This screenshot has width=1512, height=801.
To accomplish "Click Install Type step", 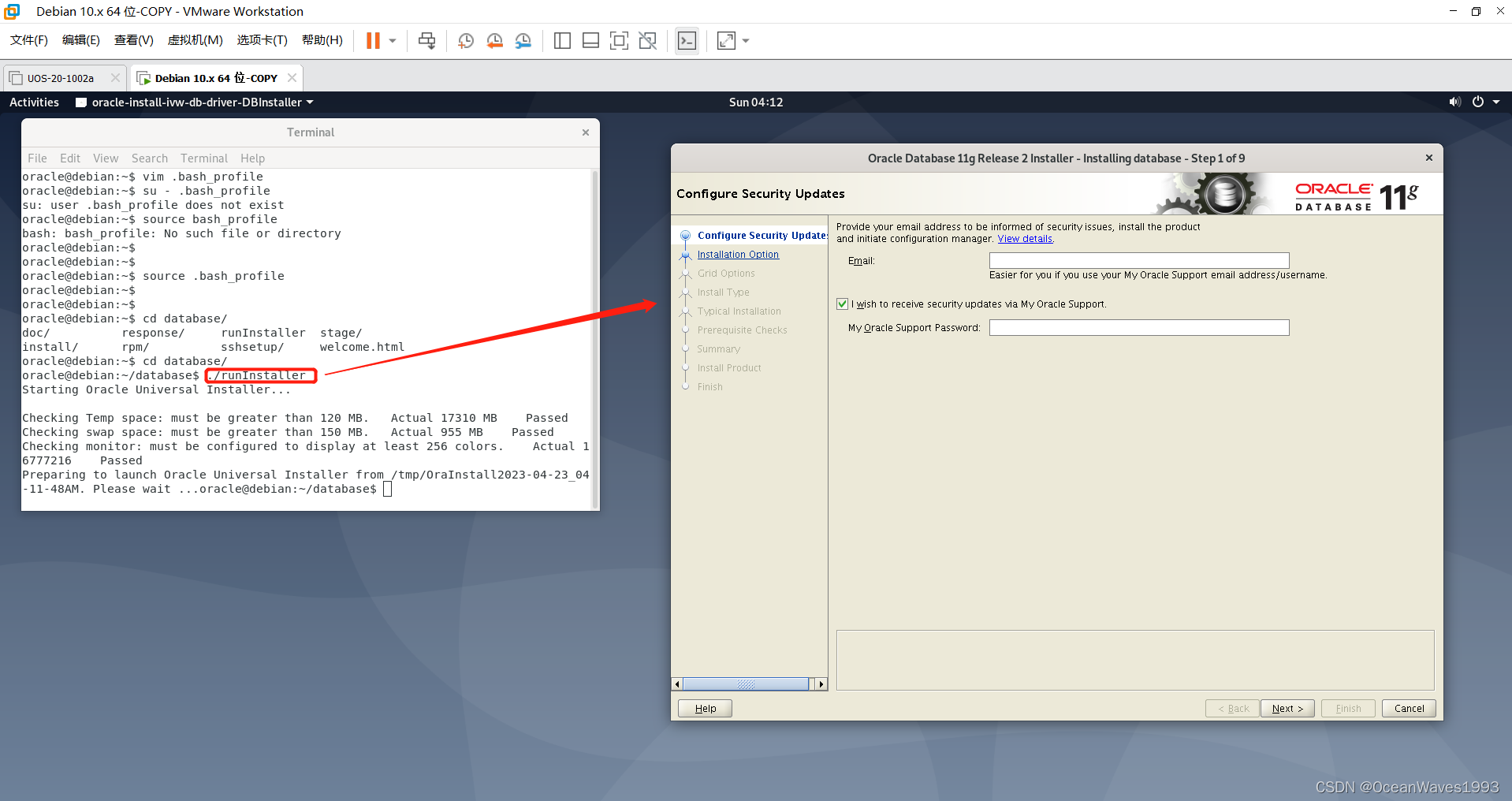I will [x=723, y=292].
